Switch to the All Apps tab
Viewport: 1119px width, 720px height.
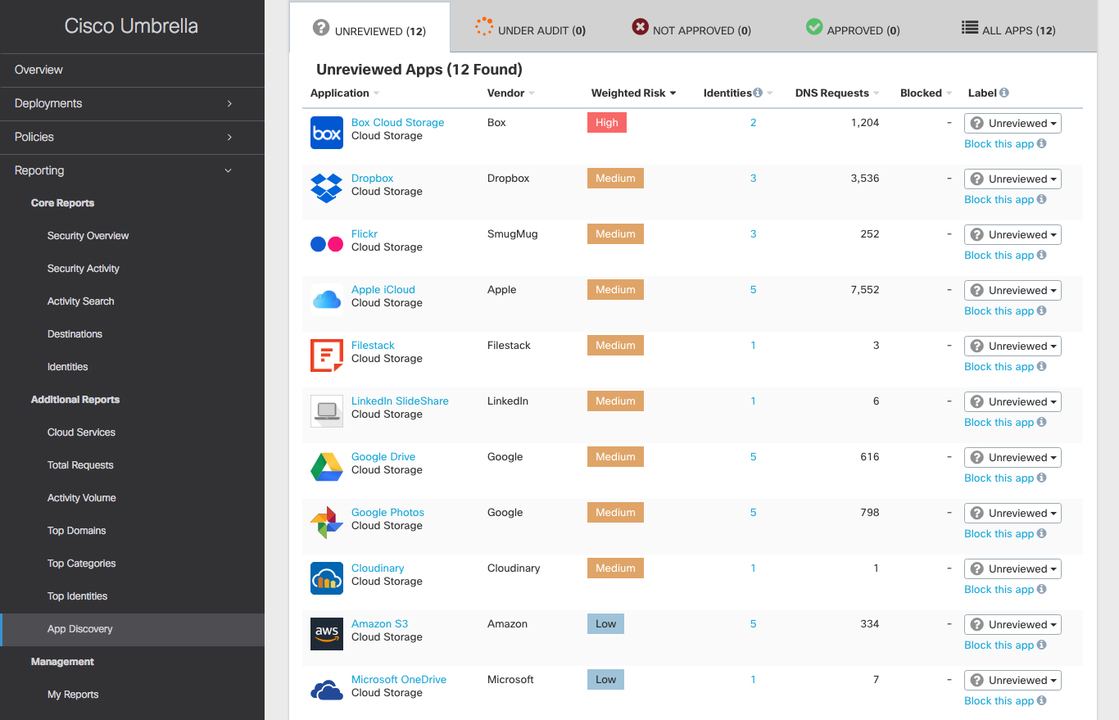pos(1008,29)
